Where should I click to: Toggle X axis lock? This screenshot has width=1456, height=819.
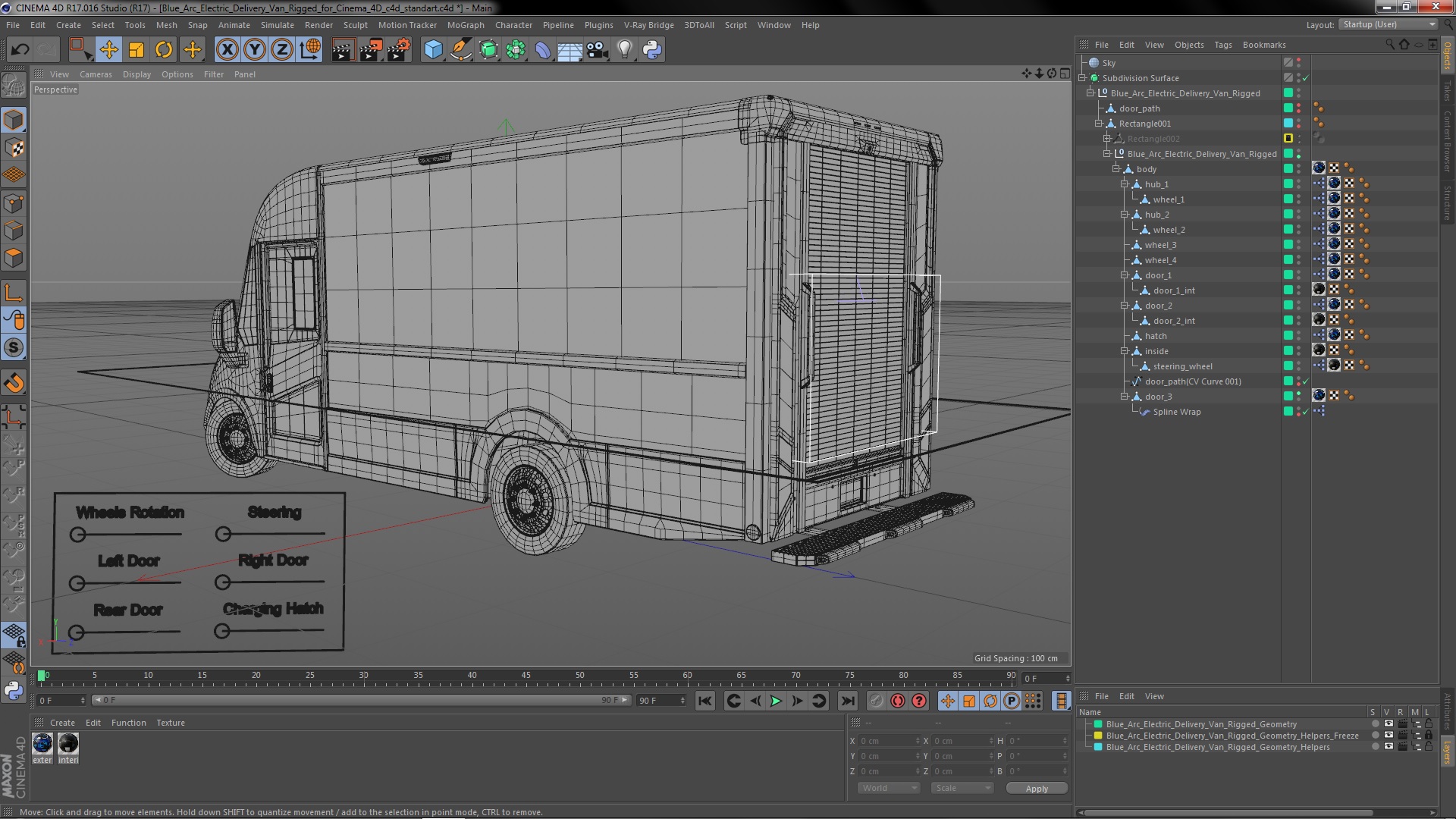coord(227,50)
